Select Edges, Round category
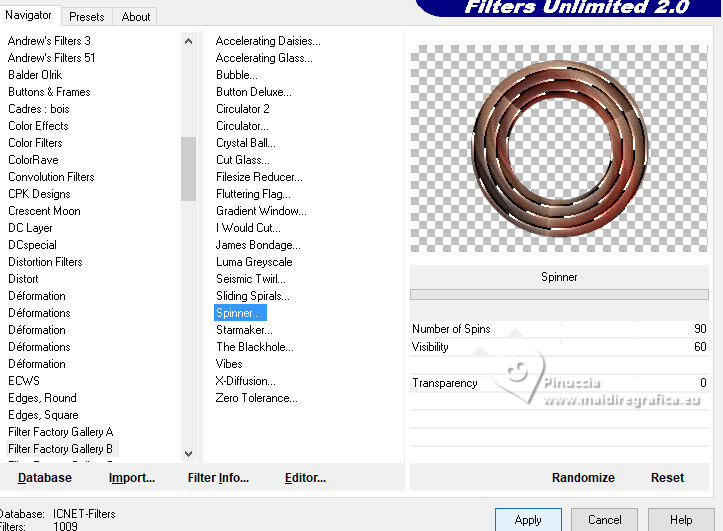Screen dimensions: 723x531 pyautogui.click(x=42, y=398)
